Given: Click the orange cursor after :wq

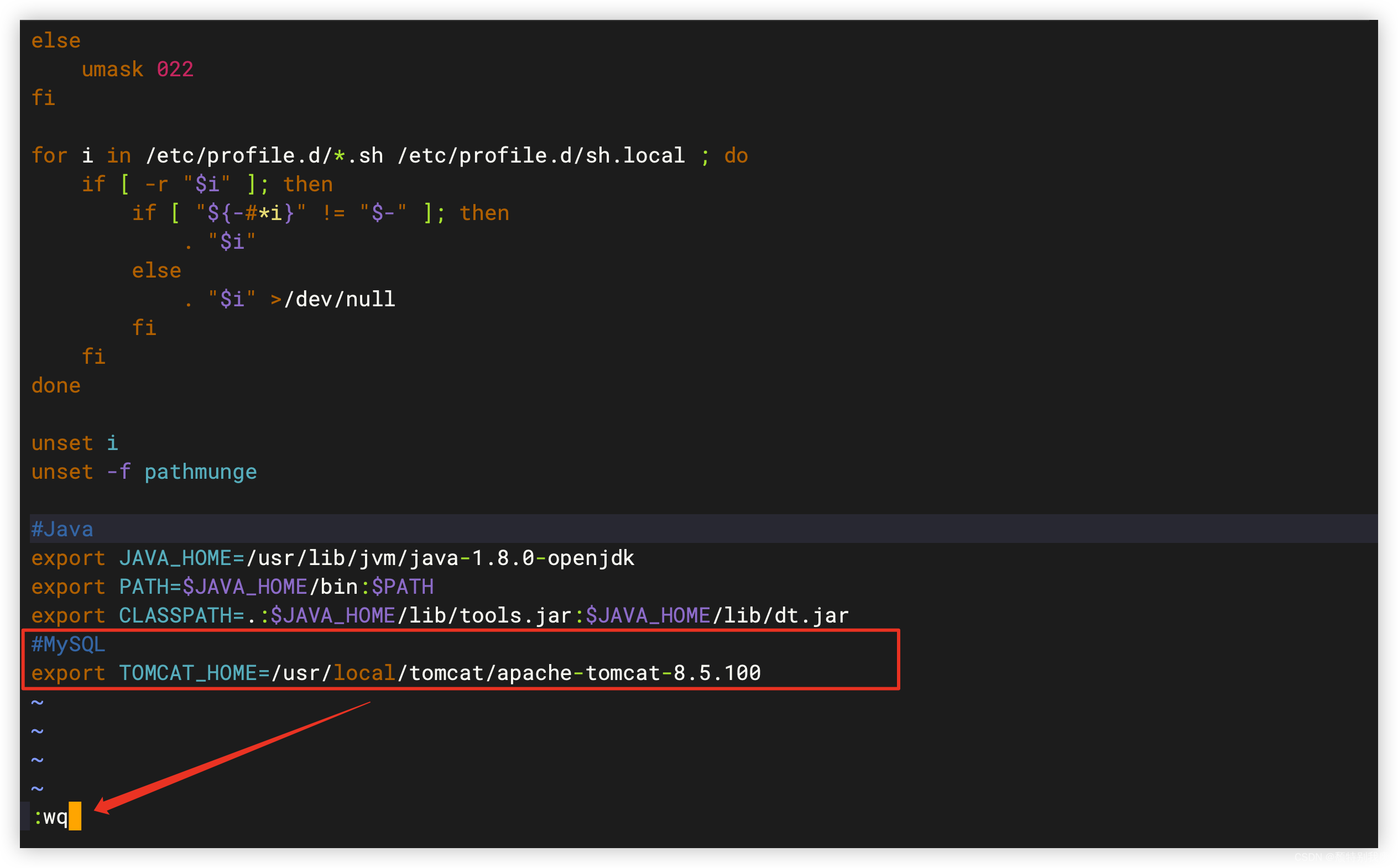Looking at the screenshot, I should click(75, 816).
